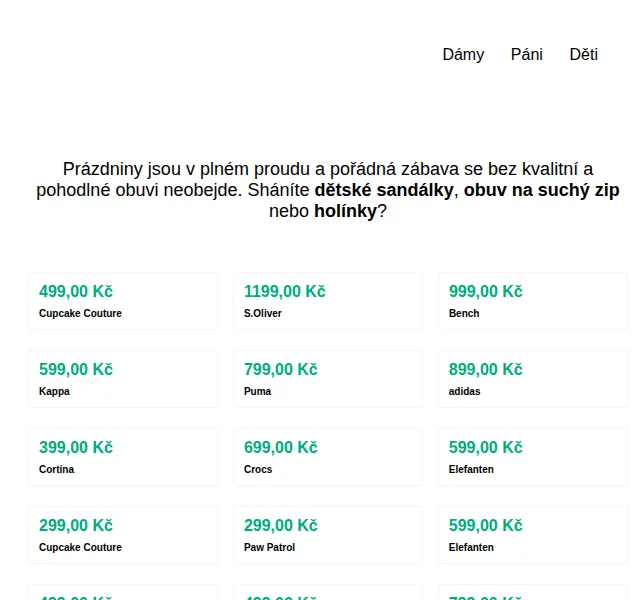Open the Děti menu item
The height and width of the screenshot is (600, 640).
click(x=584, y=55)
